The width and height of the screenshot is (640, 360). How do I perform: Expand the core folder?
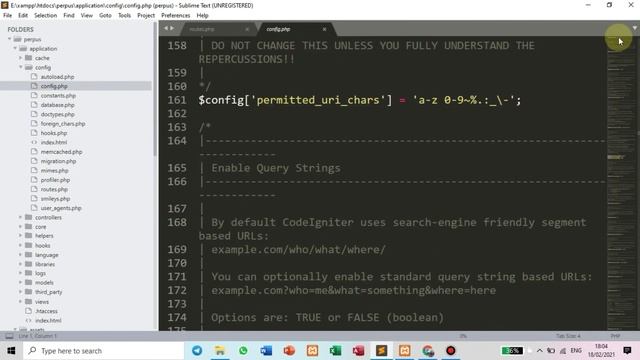20,227
